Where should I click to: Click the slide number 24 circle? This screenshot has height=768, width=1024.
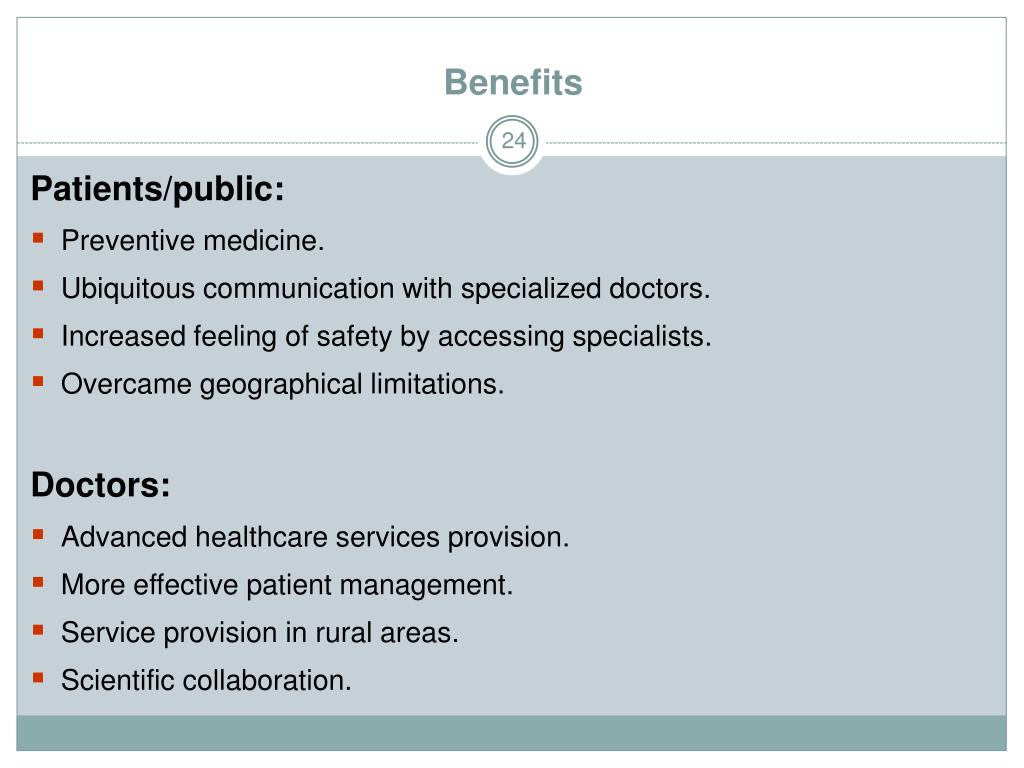coord(513,141)
